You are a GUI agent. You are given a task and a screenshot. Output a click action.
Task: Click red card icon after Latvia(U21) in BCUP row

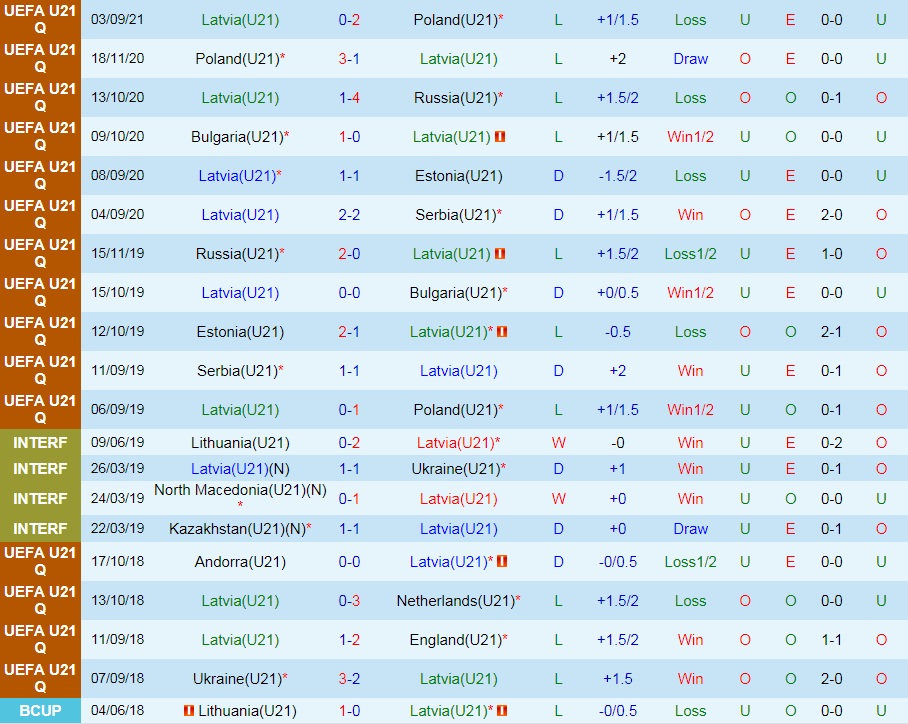click(x=502, y=711)
